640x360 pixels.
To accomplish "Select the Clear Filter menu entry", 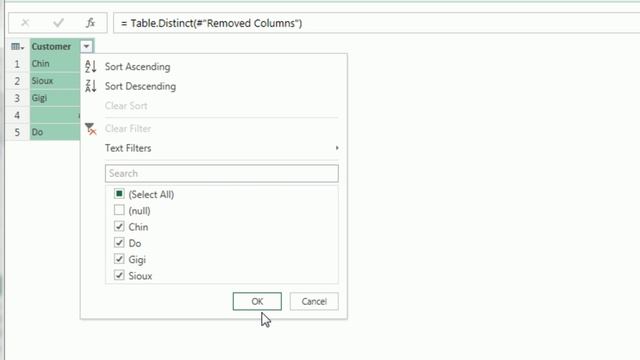I will [x=128, y=129].
